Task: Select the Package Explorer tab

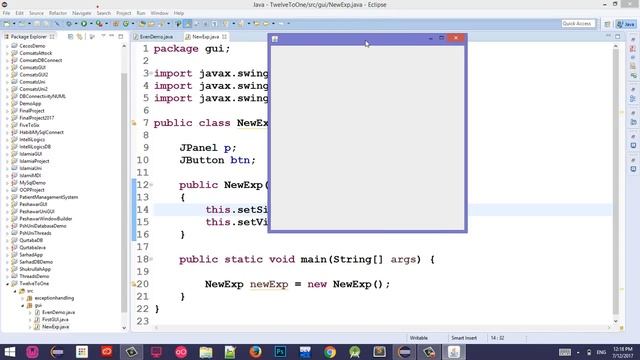Action: (x=29, y=37)
